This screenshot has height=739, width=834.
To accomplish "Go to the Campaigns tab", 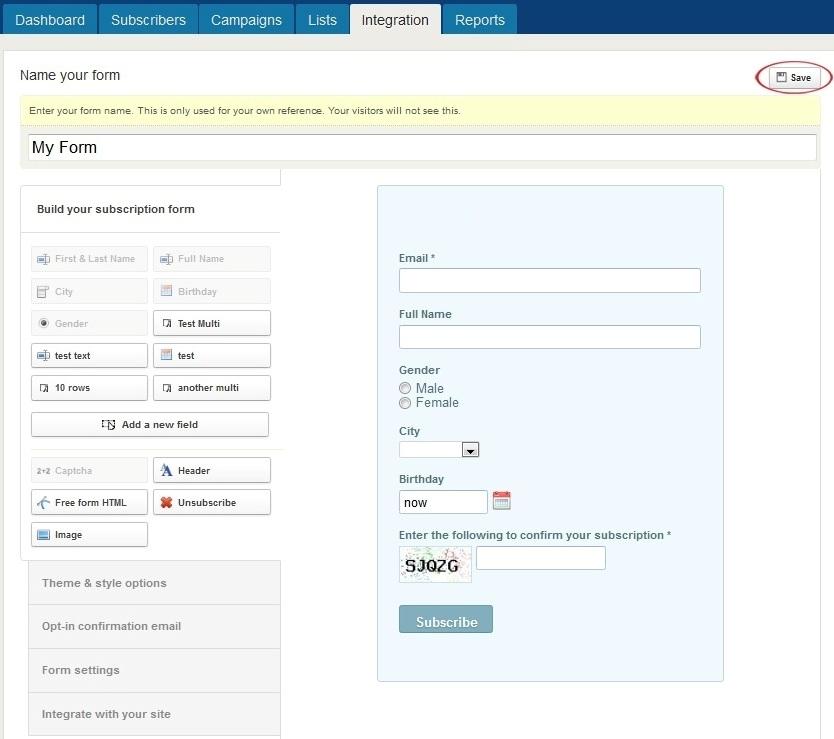I will point(246,20).
